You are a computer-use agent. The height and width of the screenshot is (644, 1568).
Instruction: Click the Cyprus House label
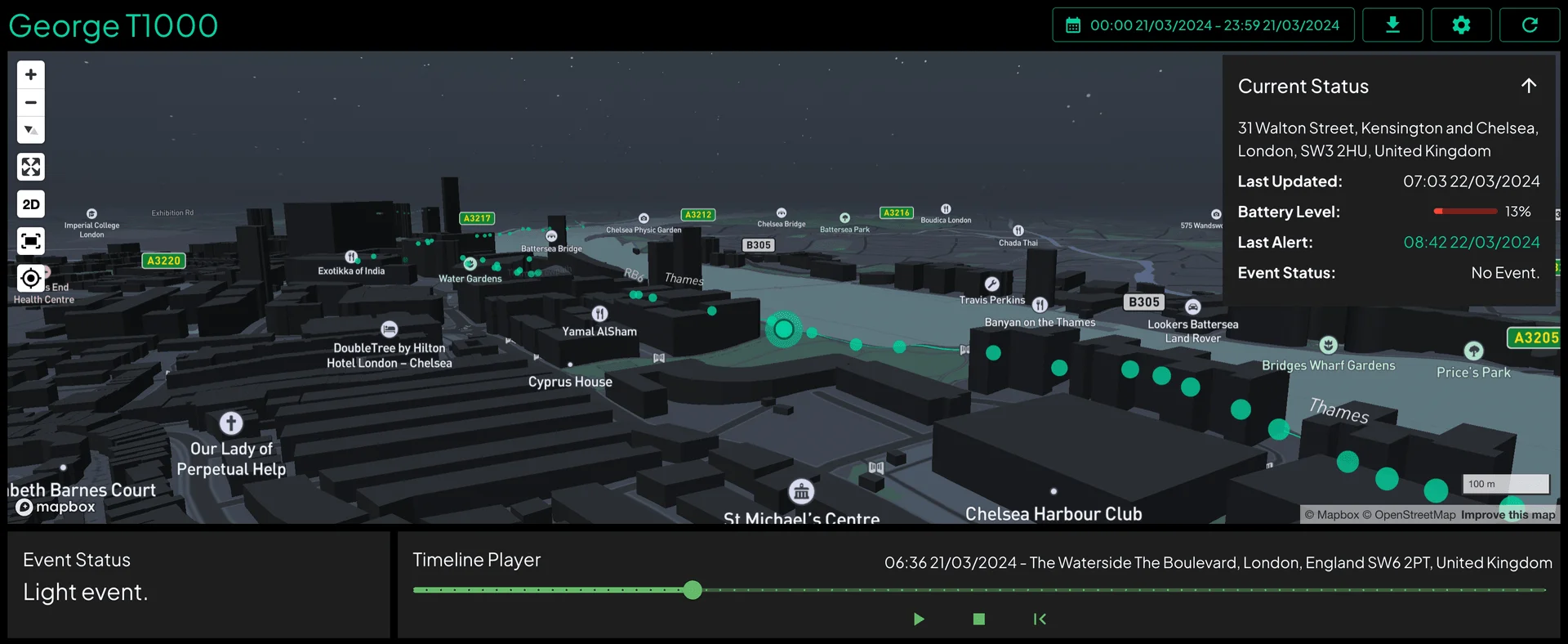click(570, 382)
